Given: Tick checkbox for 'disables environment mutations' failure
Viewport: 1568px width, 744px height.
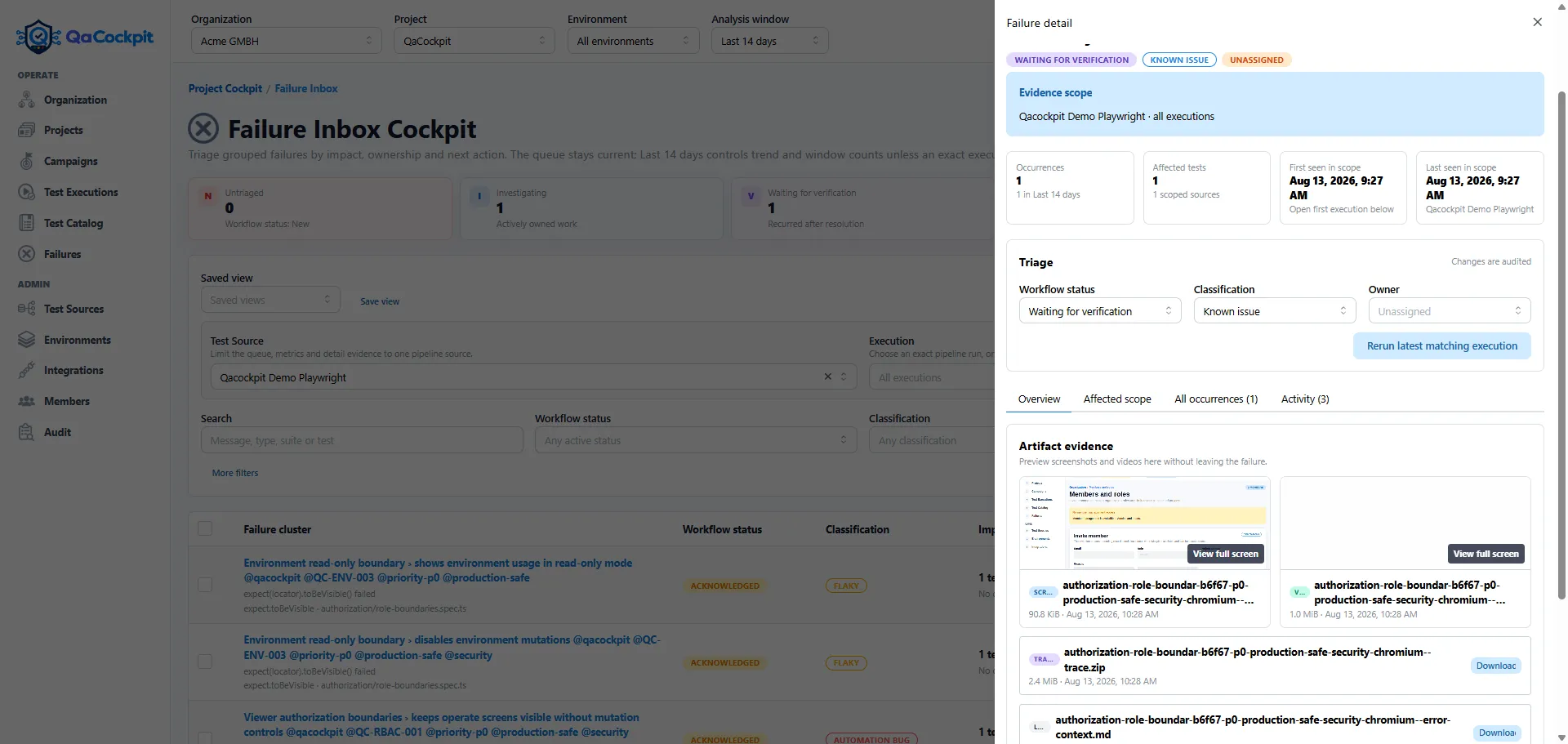Looking at the screenshot, I should point(205,662).
